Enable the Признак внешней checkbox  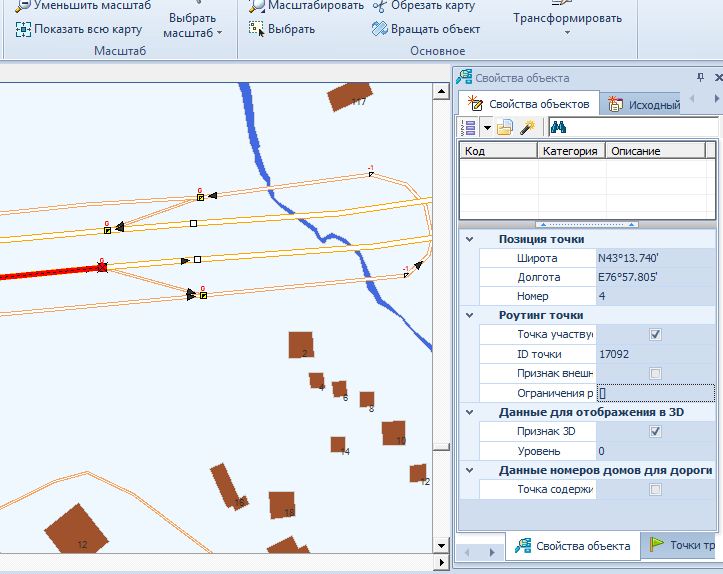coord(655,373)
